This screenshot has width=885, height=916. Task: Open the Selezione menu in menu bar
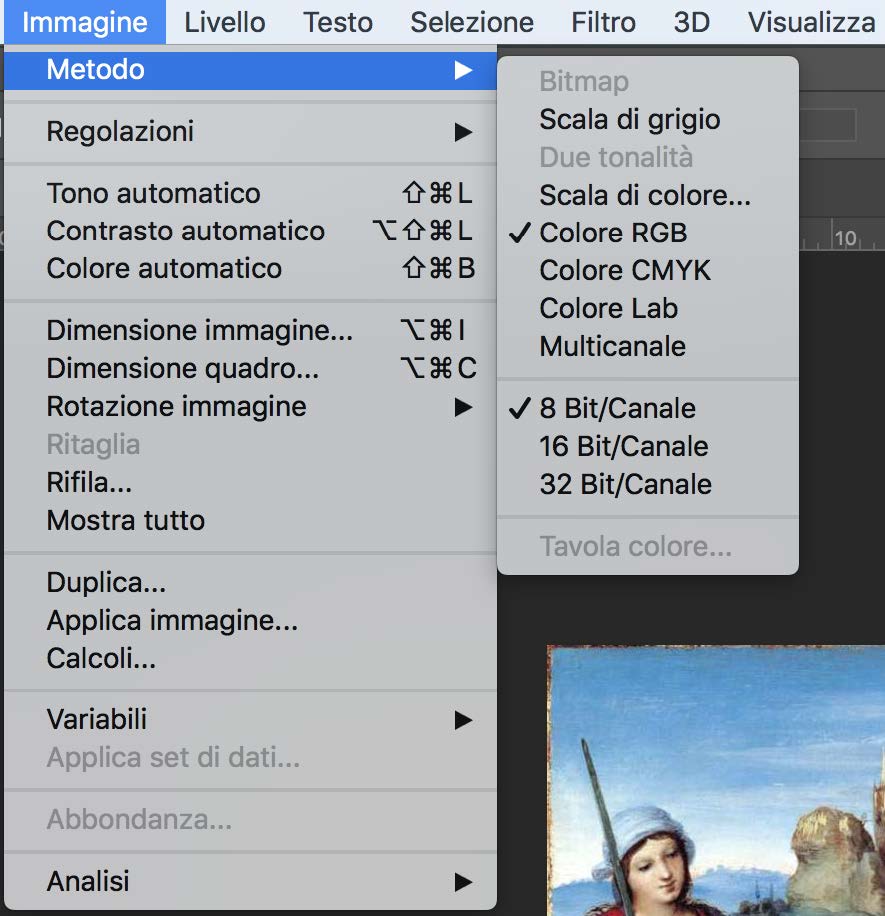pos(472,22)
